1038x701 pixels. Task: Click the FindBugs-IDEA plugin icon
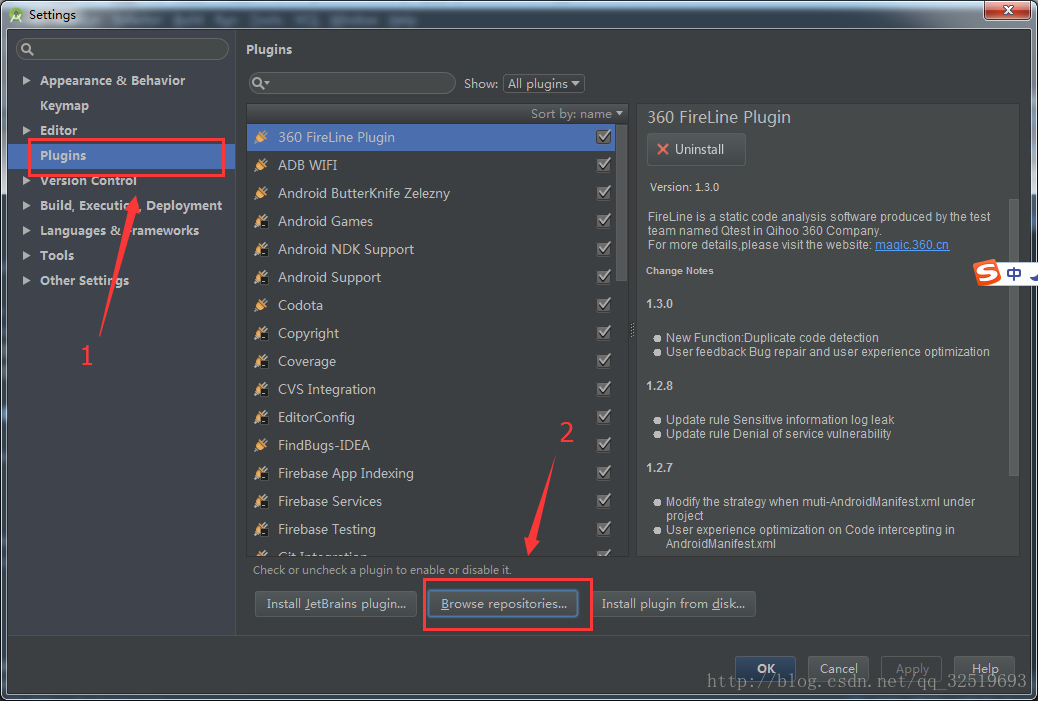point(261,445)
